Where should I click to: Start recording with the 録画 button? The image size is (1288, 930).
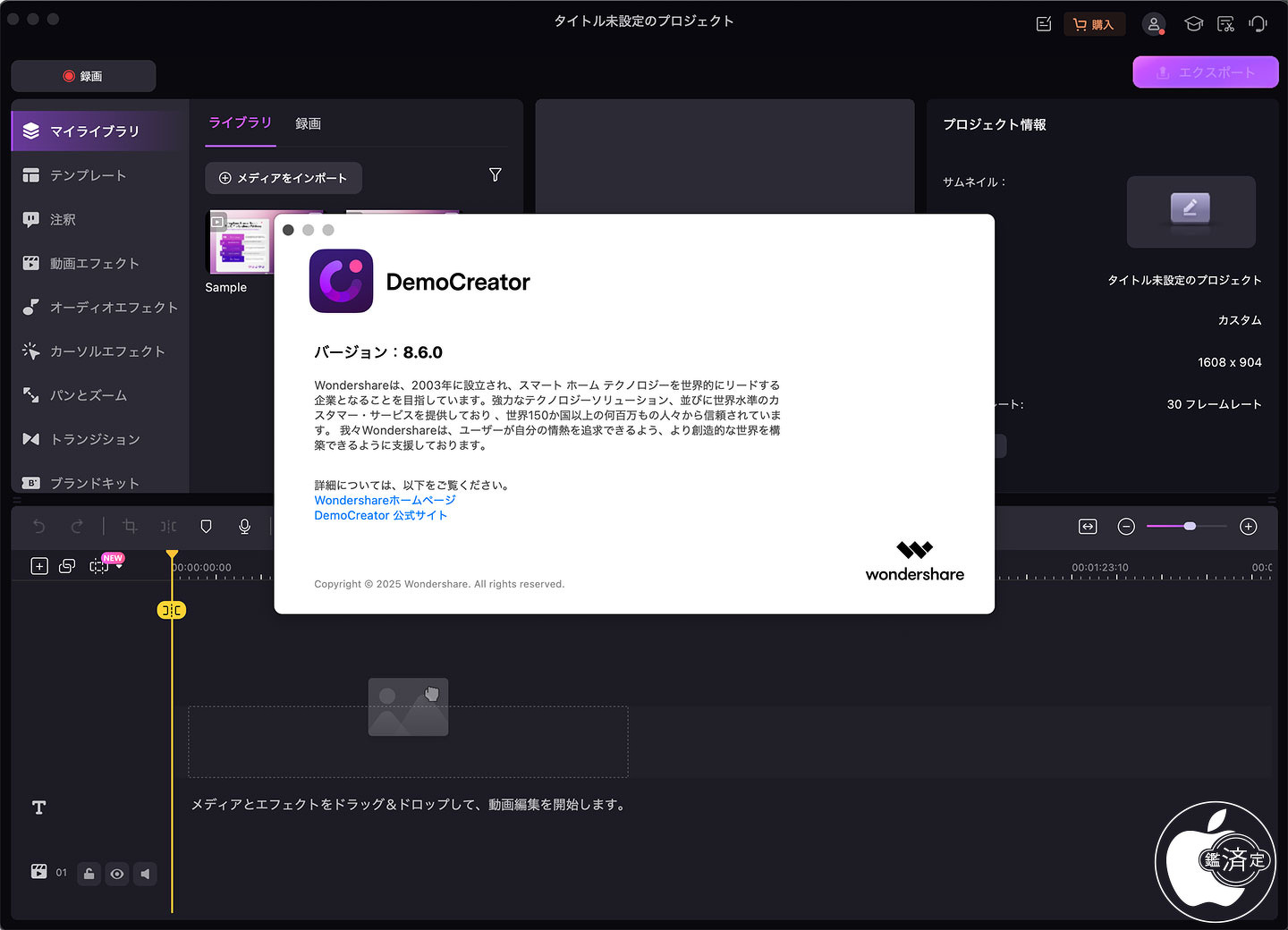(x=83, y=76)
